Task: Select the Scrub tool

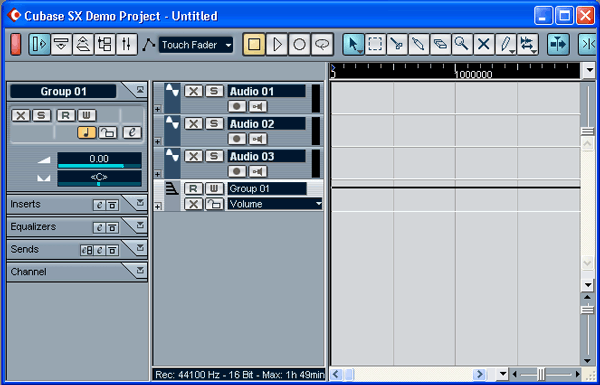Action: (x=528, y=44)
